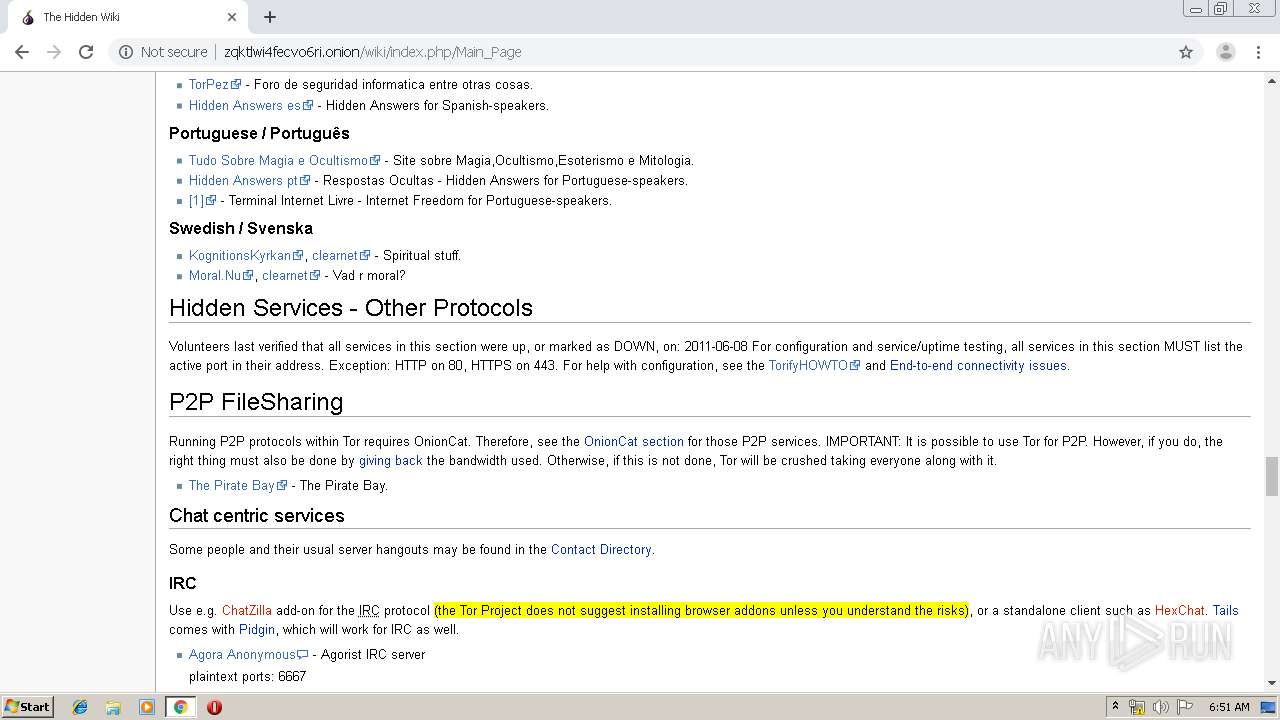This screenshot has height=720, width=1280.
Task: Open Windows Media Player taskbar icon
Action: point(147,707)
